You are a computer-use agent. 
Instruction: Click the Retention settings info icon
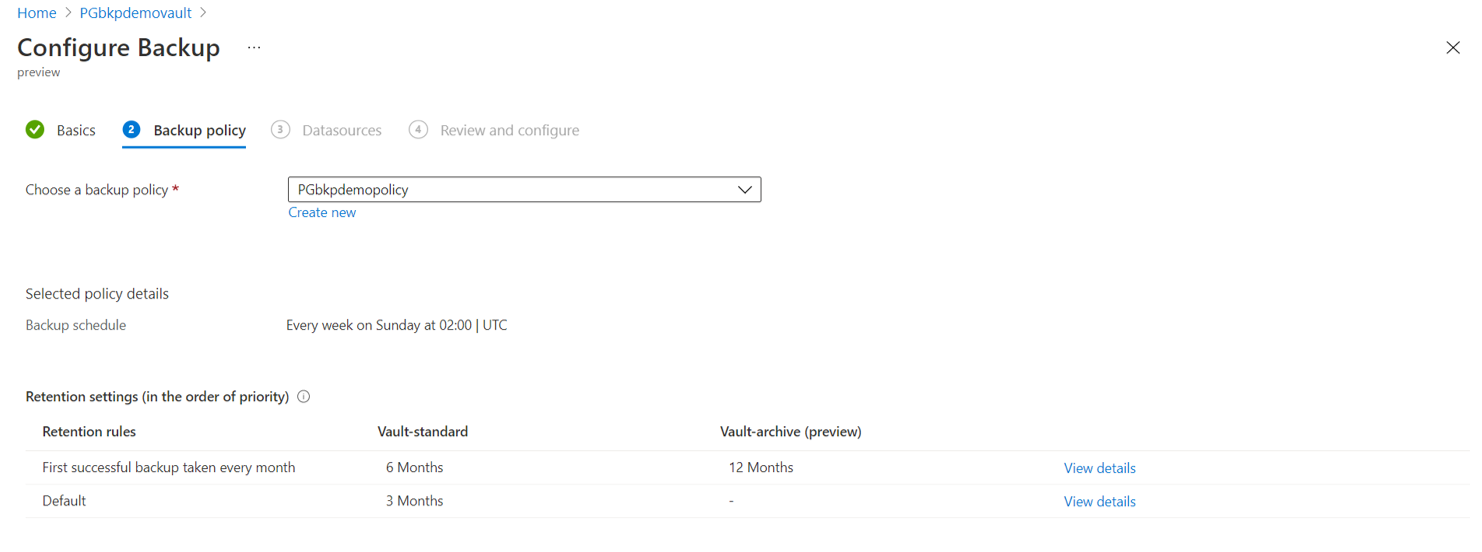(304, 397)
